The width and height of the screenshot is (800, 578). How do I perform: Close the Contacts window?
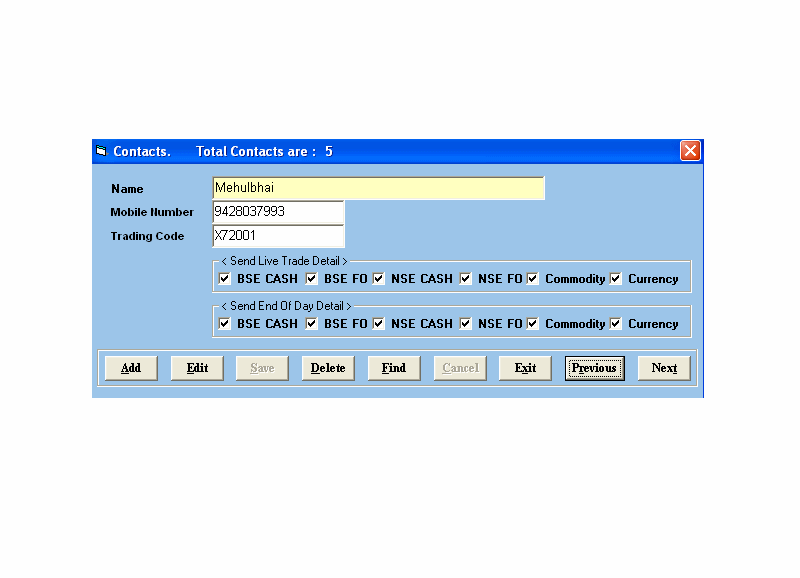tap(690, 151)
